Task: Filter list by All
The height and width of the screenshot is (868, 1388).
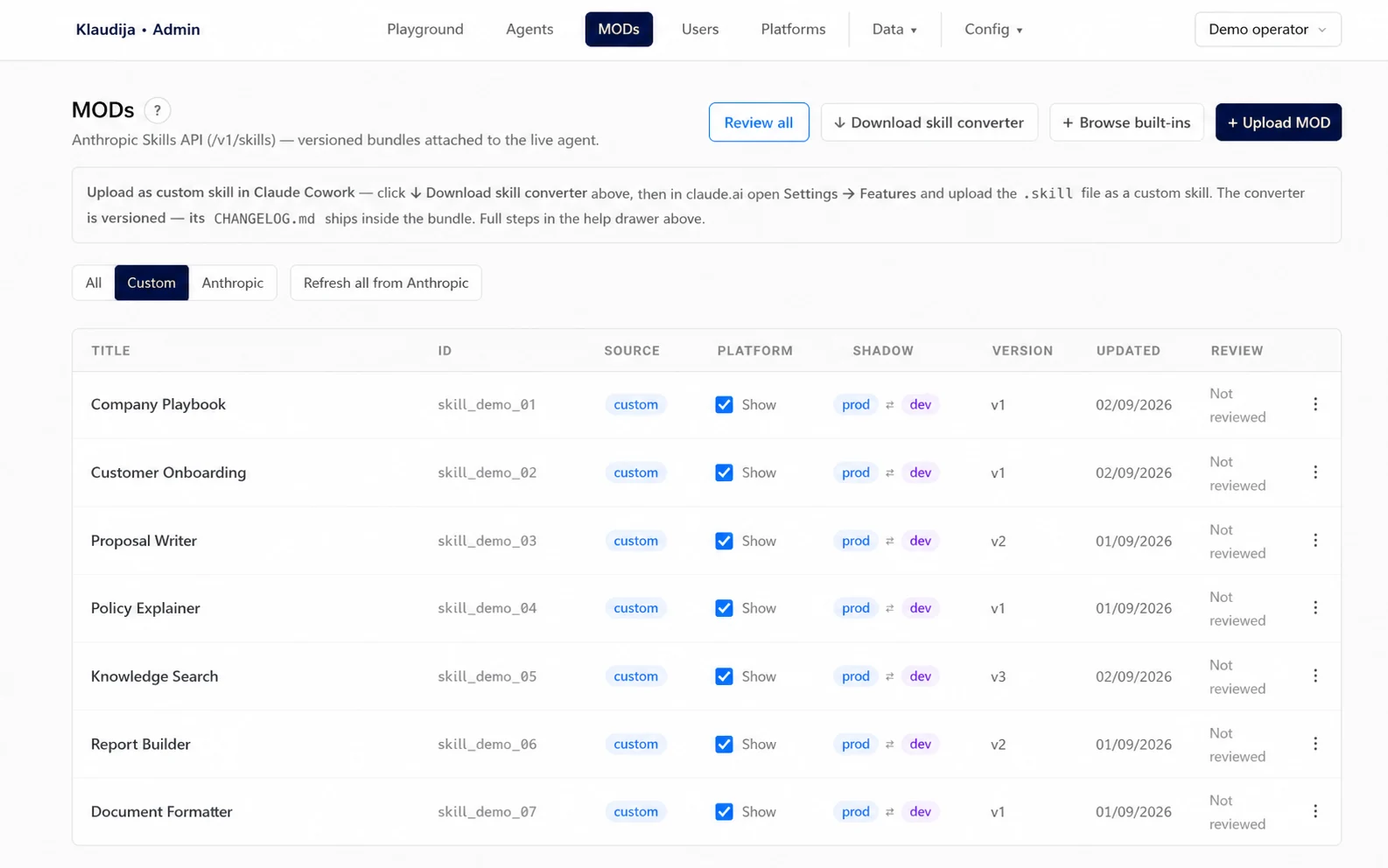Action: 94,283
